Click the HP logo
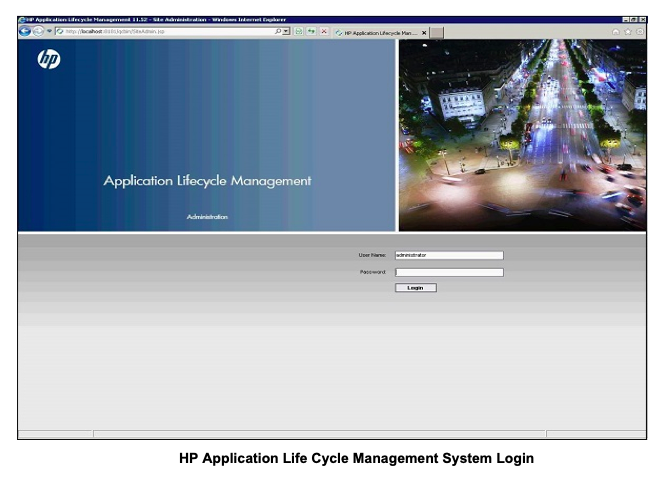Screen dimensions: 667x478 coord(49,59)
